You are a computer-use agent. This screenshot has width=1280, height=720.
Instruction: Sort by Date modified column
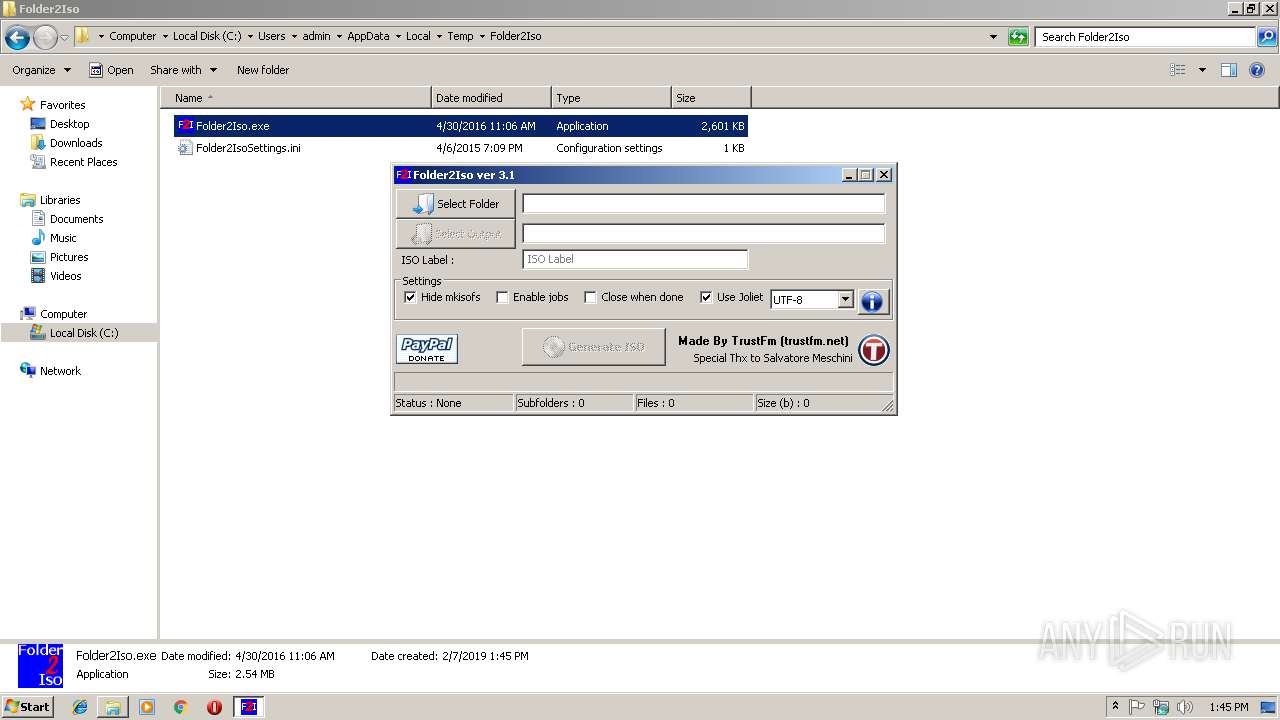(x=491, y=98)
